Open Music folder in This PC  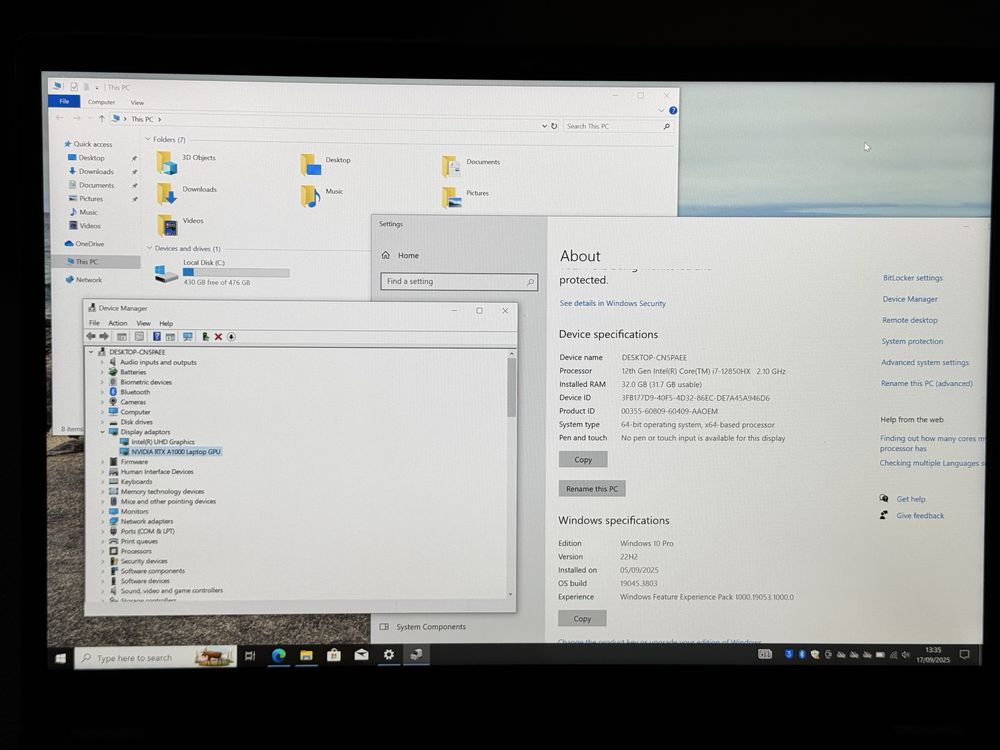pos(323,195)
